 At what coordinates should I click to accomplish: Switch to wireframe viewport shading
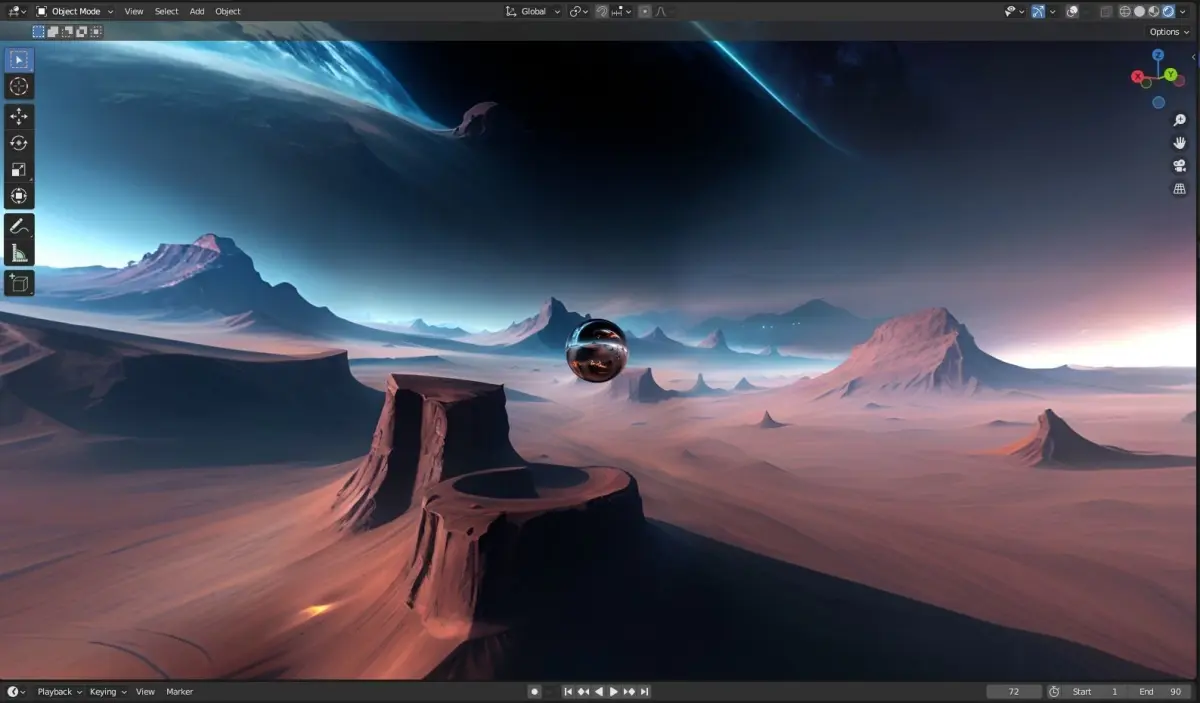(1125, 11)
